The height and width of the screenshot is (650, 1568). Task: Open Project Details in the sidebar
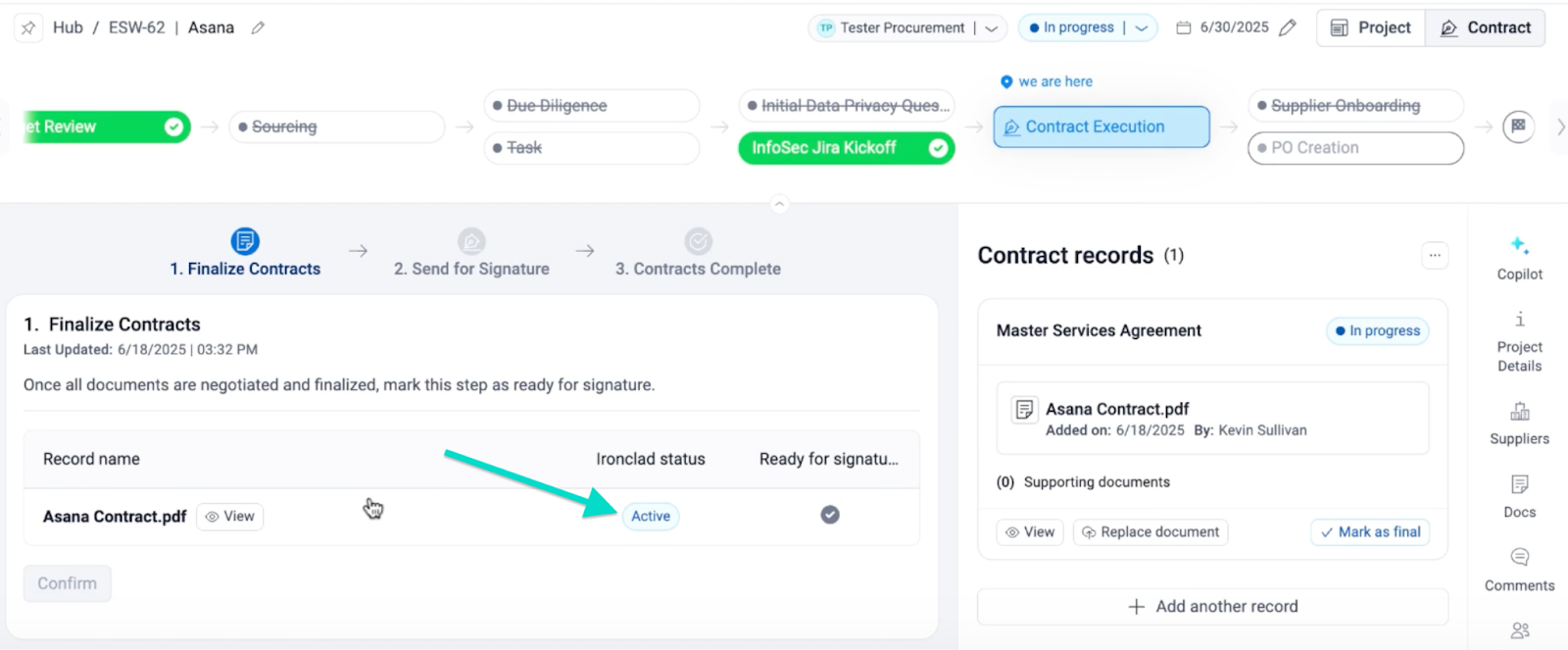pos(1519,340)
